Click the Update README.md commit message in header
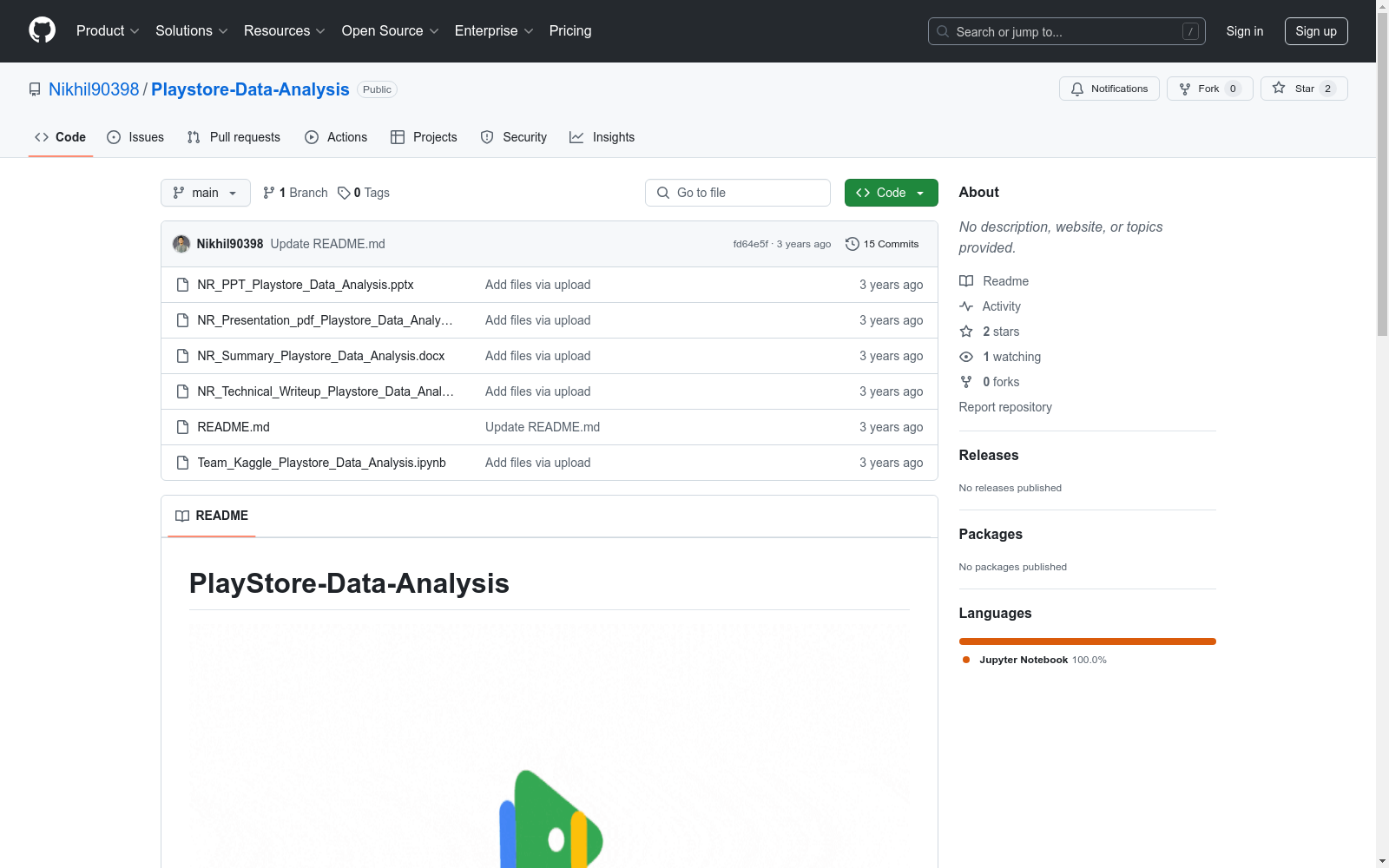 328,244
